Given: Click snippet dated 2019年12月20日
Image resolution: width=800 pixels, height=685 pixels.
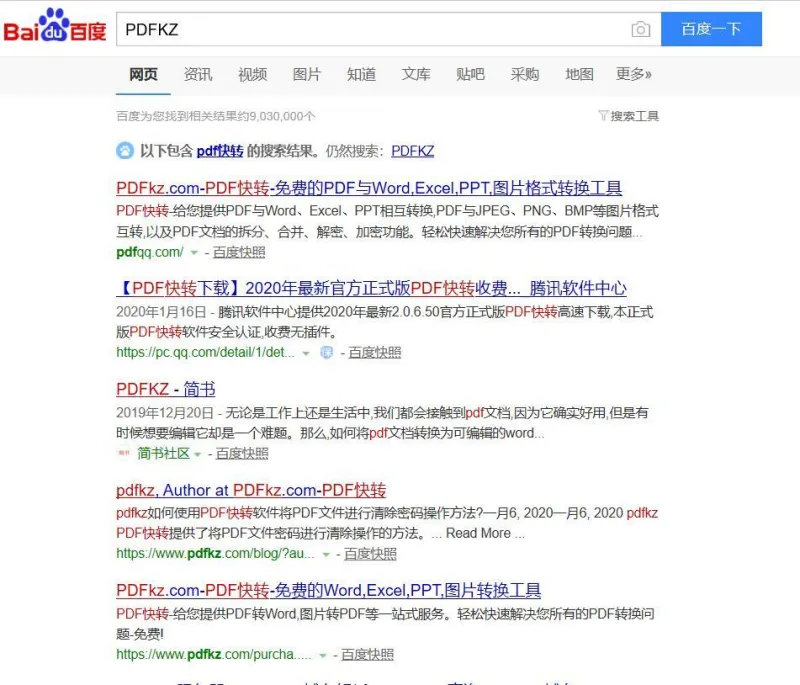Looking at the screenshot, I should pos(382,423).
